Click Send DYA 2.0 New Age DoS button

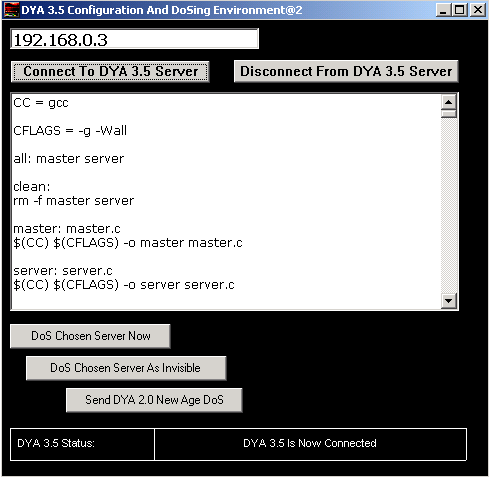(x=154, y=400)
